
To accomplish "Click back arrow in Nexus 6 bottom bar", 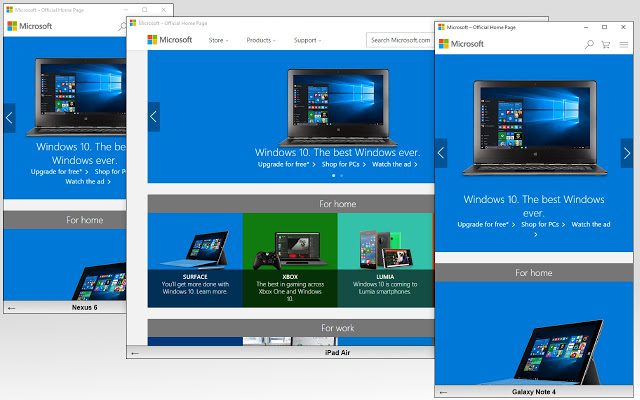I will pos(11,308).
